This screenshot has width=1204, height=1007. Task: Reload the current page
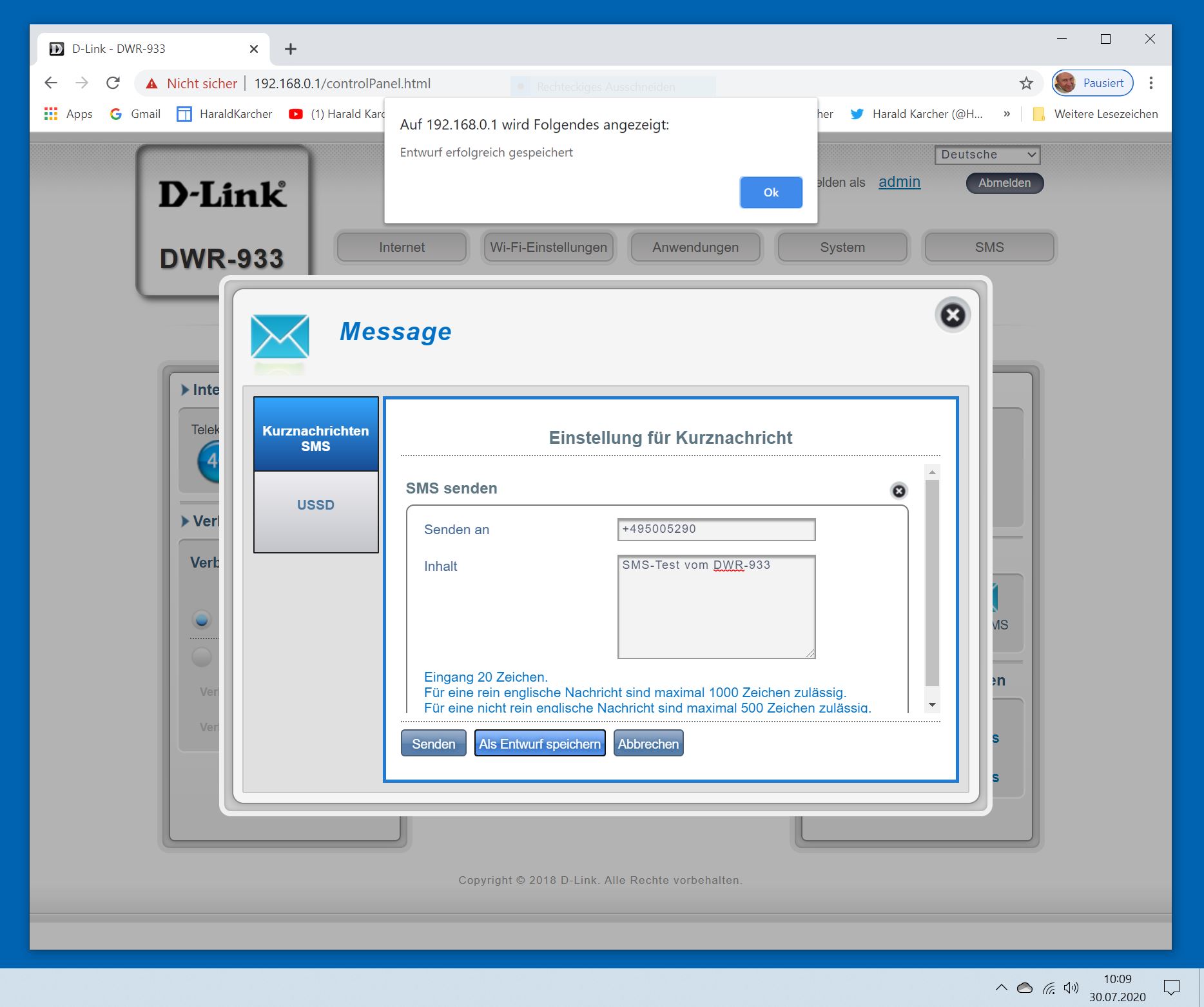113,83
